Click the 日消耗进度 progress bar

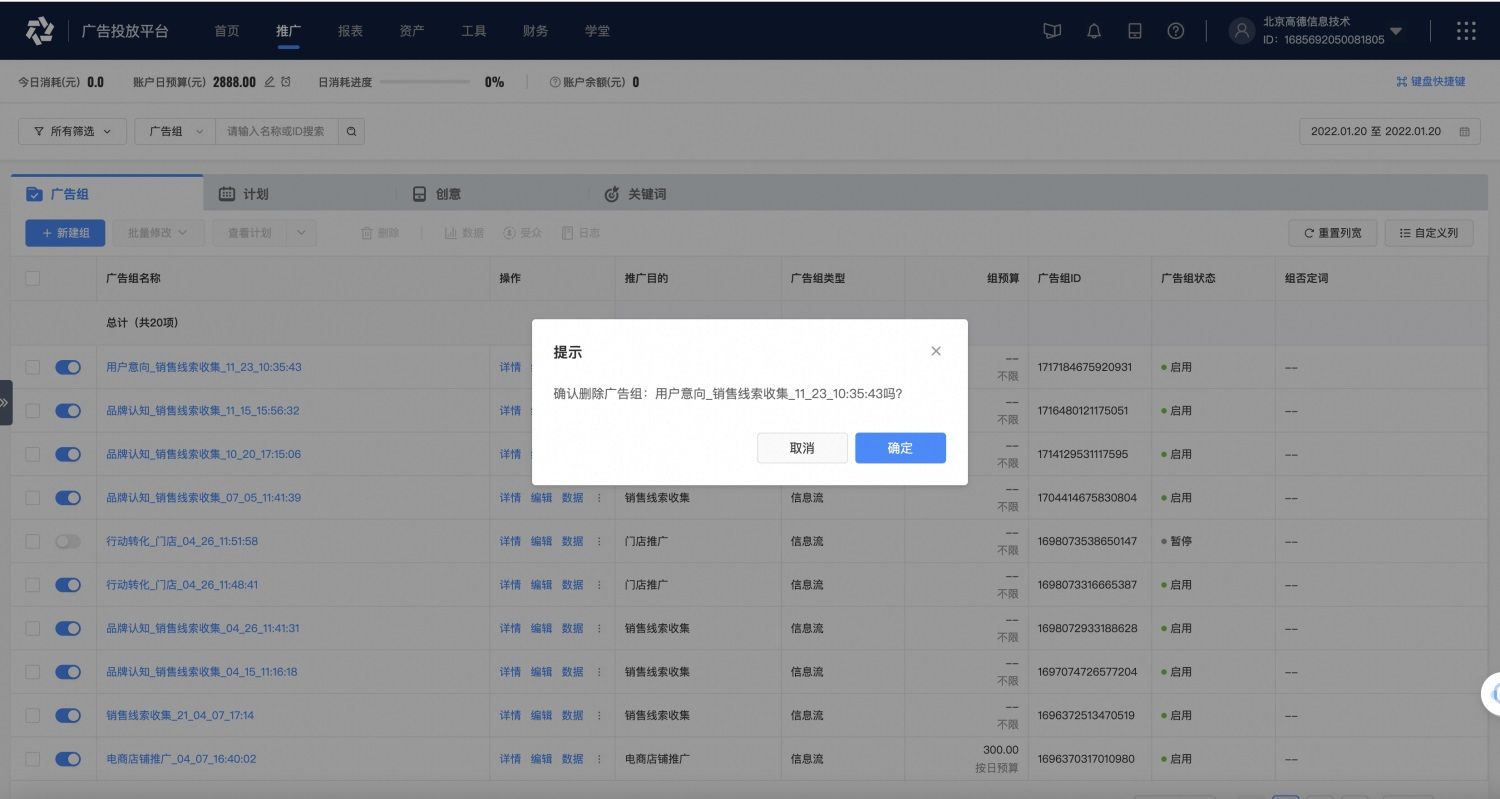tap(425, 82)
